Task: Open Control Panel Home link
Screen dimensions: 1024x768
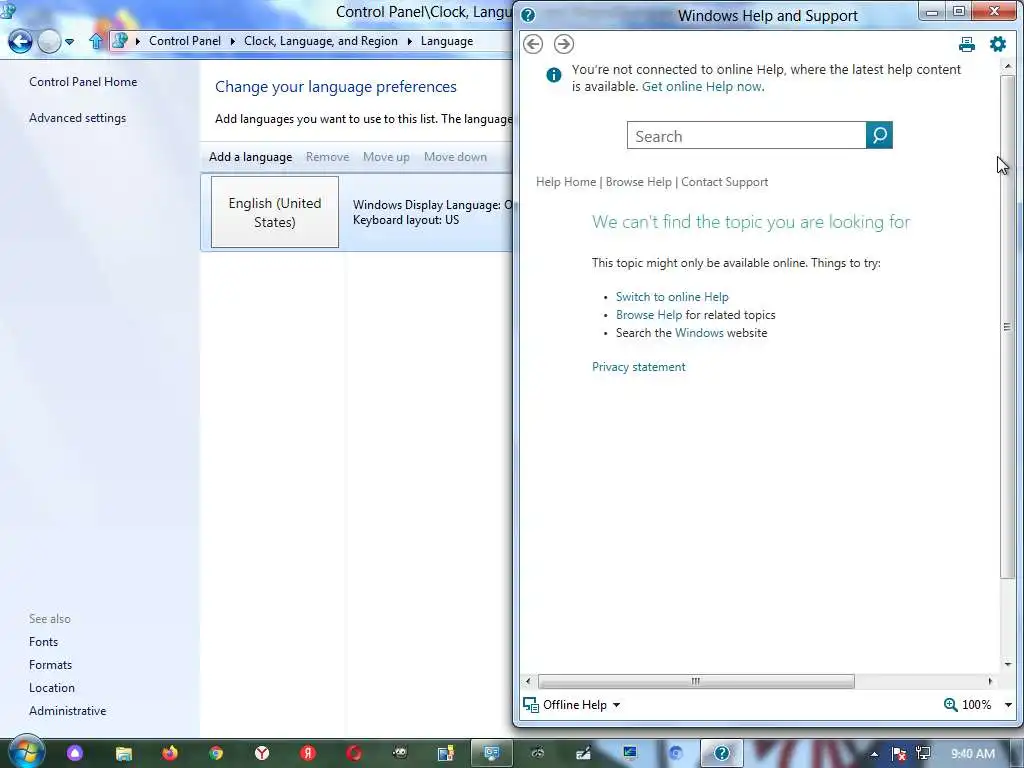Action: point(83,82)
